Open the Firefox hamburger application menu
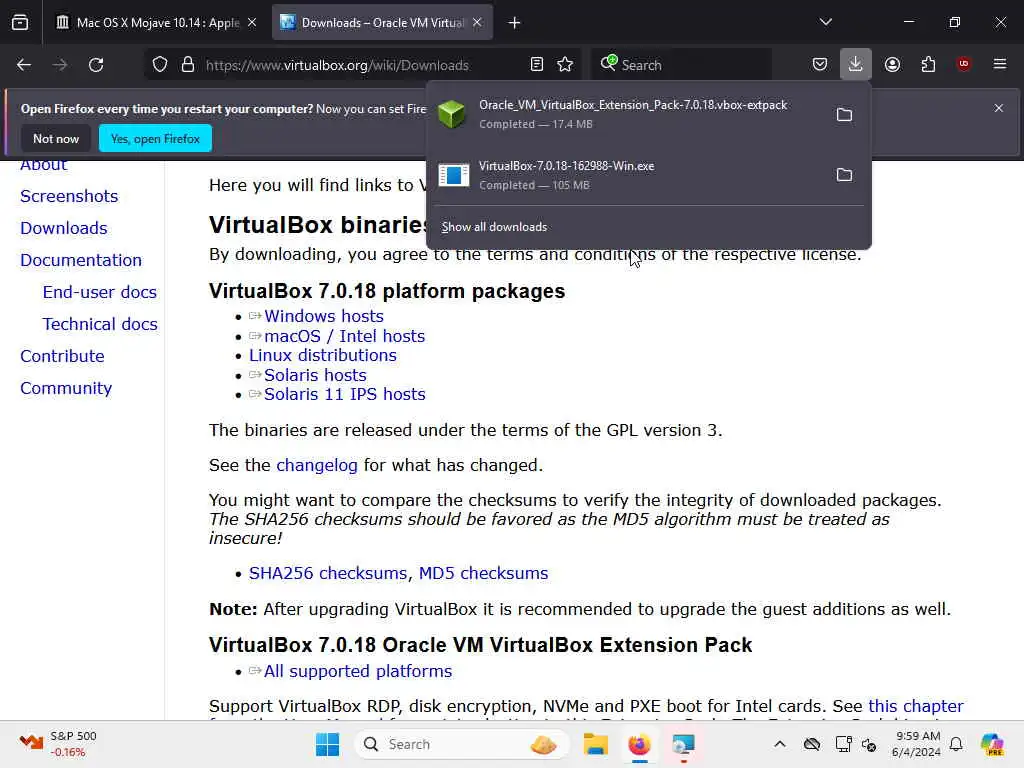Screen dimensions: 1024x768 pyautogui.click(x=1000, y=64)
